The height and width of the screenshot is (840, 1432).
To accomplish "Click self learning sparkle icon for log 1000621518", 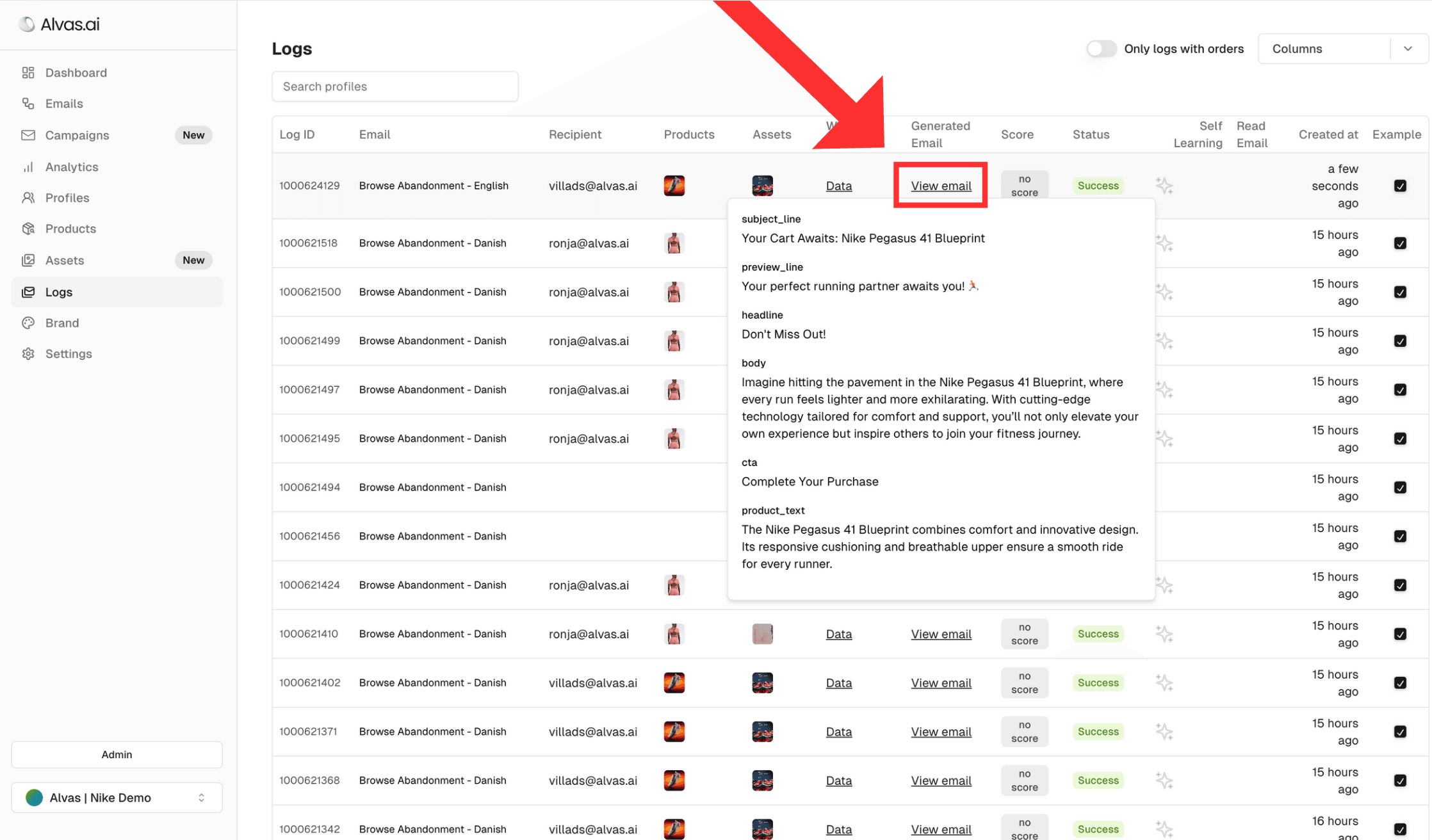I will tap(1164, 243).
